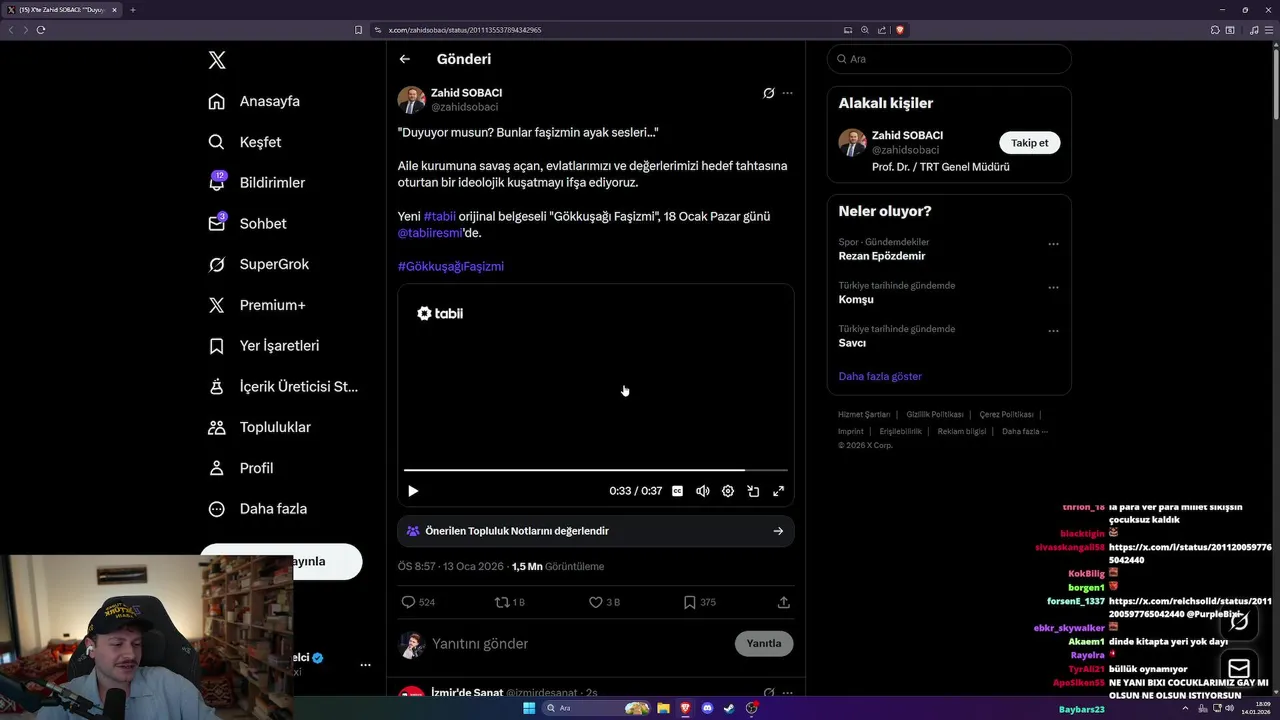Click the Ara search field on X

click(949, 59)
